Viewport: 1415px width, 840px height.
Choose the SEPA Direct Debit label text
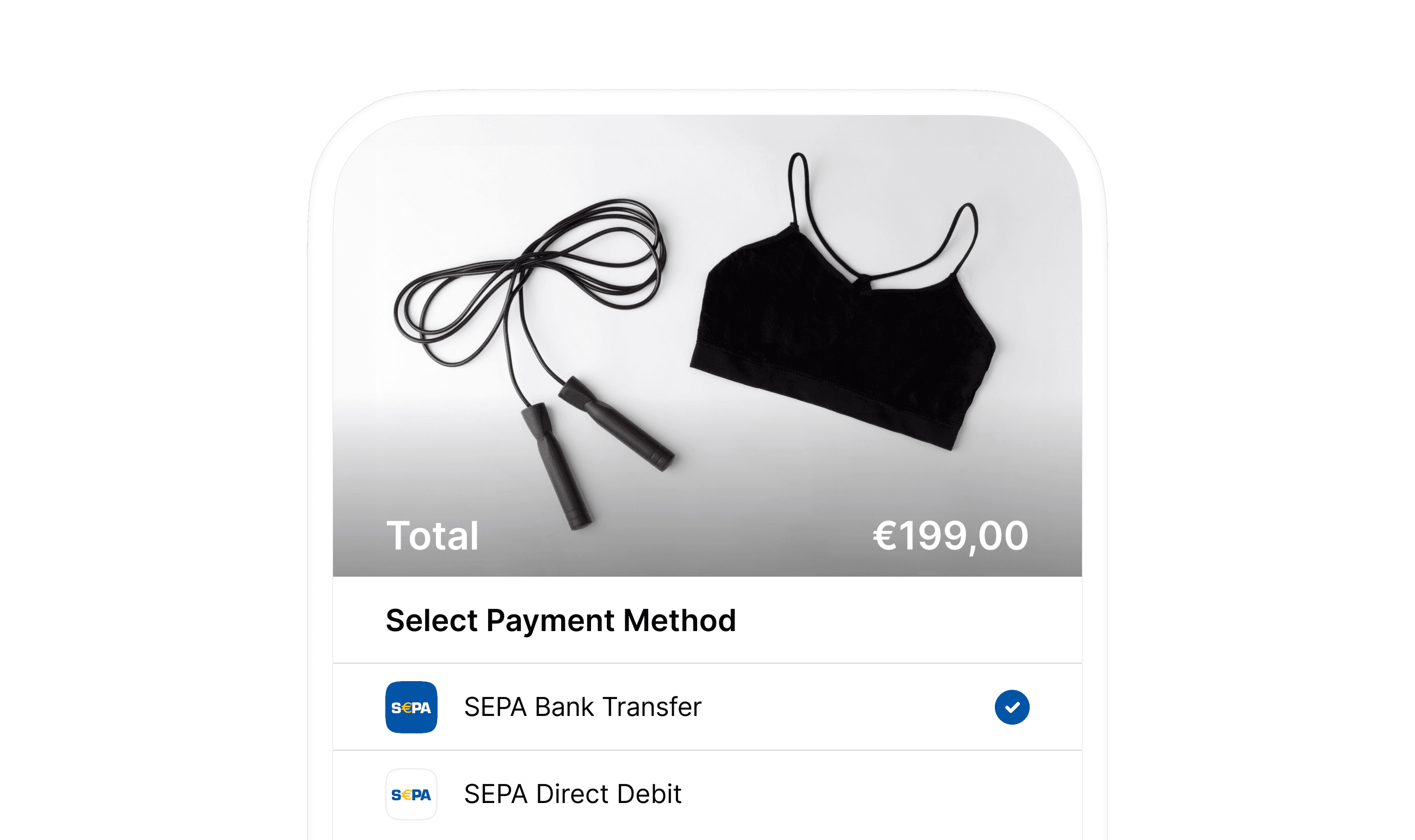point(573,794)
